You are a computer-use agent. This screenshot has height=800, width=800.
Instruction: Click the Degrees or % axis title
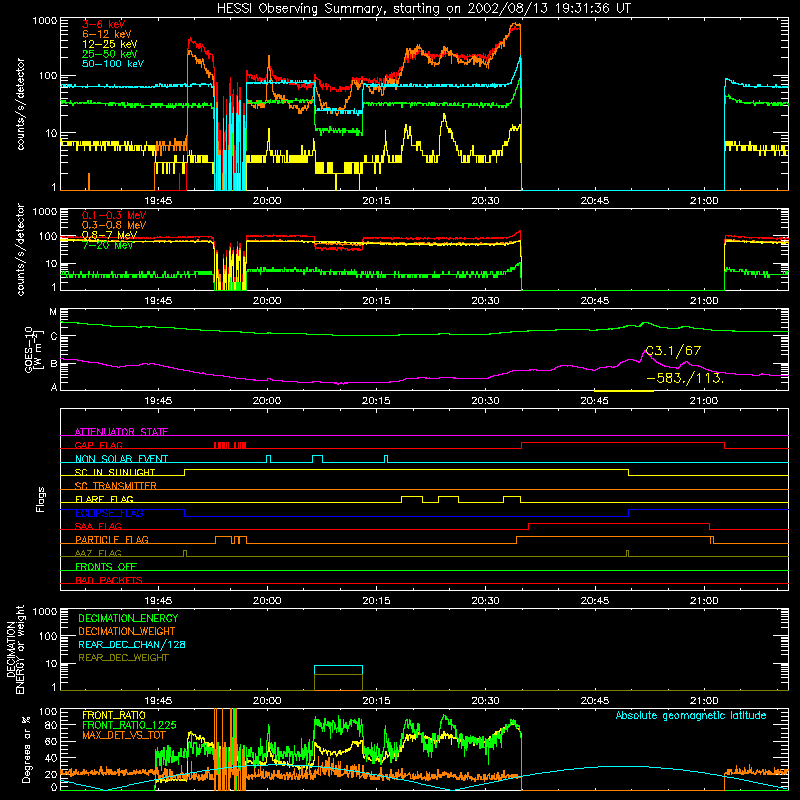26,749
